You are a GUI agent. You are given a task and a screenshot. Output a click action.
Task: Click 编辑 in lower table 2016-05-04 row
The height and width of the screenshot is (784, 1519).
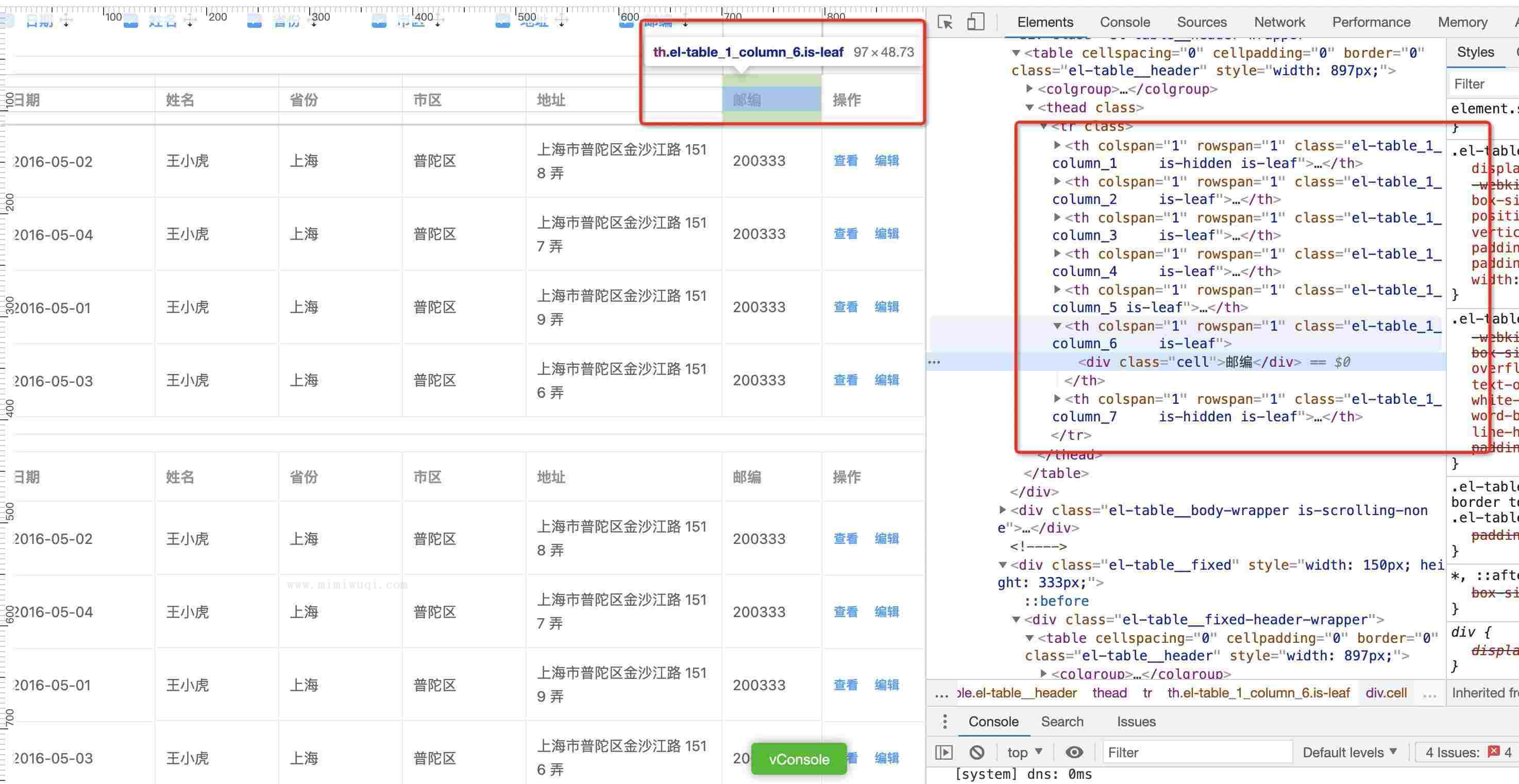[x=886, y=611]
